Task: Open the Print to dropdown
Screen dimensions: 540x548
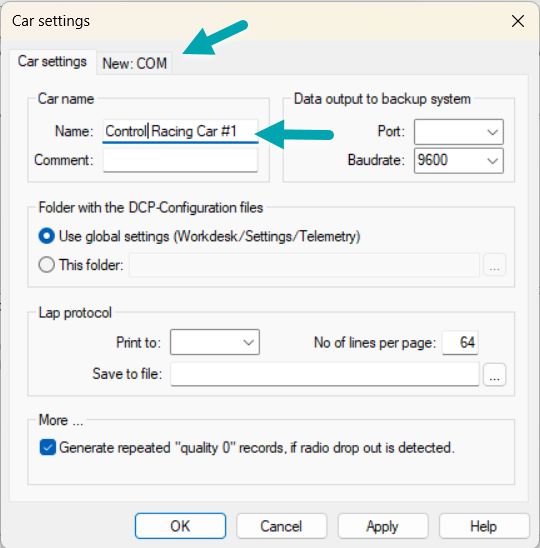Action: pos(215,342)
